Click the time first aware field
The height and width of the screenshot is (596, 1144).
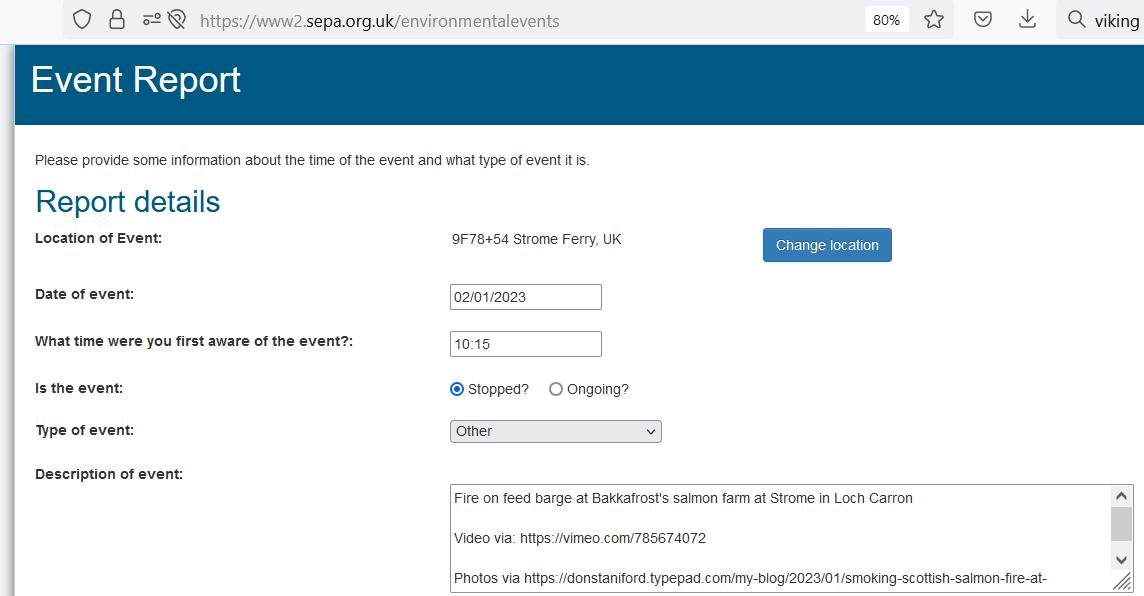[x=526, y=344]
